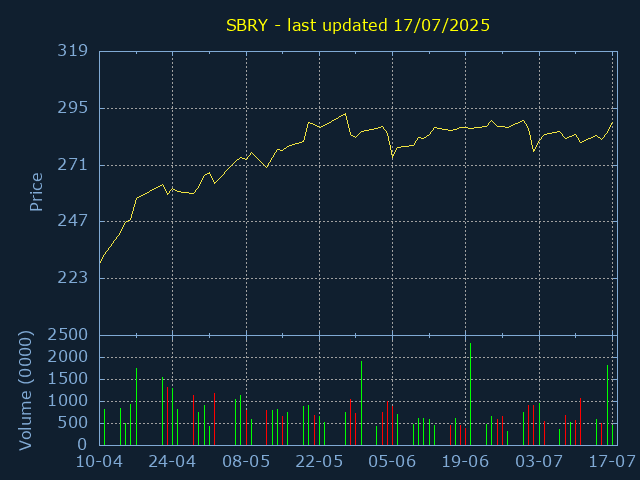The image size is (640, 480).
Task: Click the date label 08-05
Action: [x=246, y=462]
